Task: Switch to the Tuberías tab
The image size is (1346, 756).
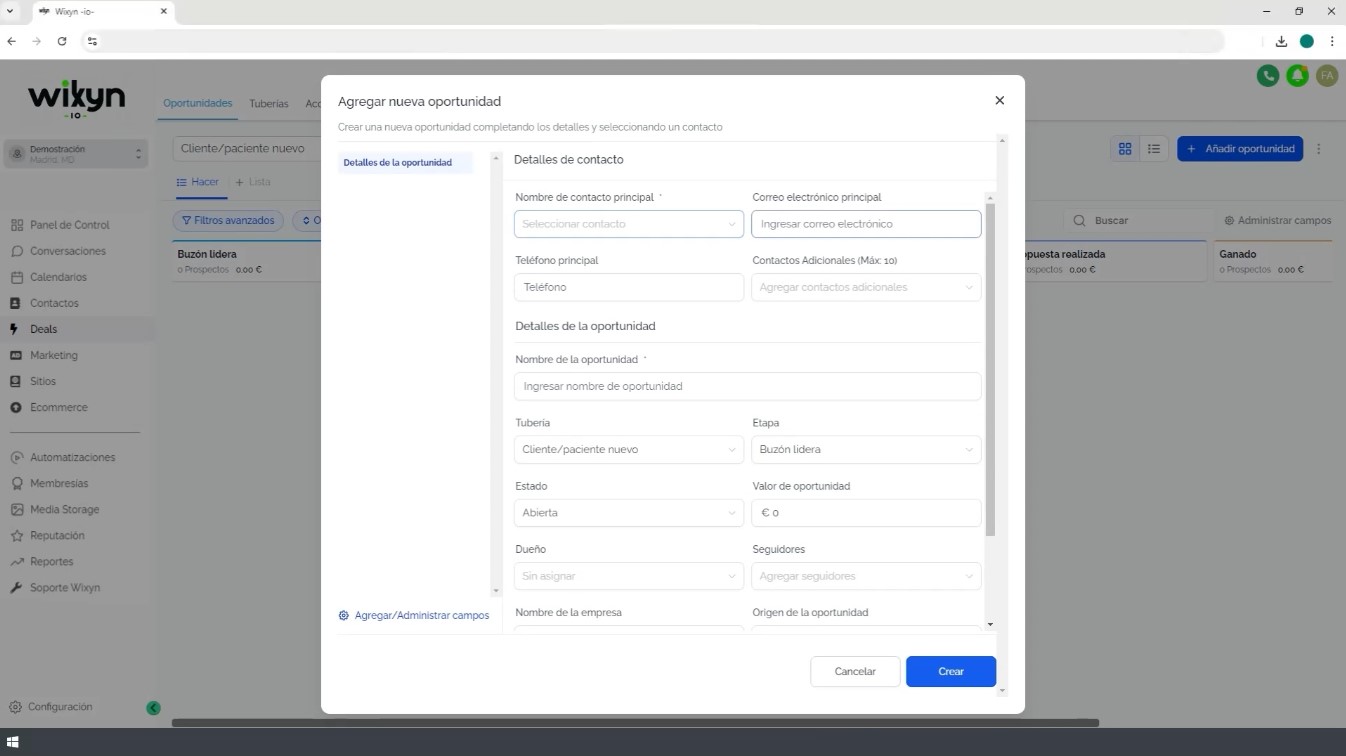Action: (x=269, y=103)
